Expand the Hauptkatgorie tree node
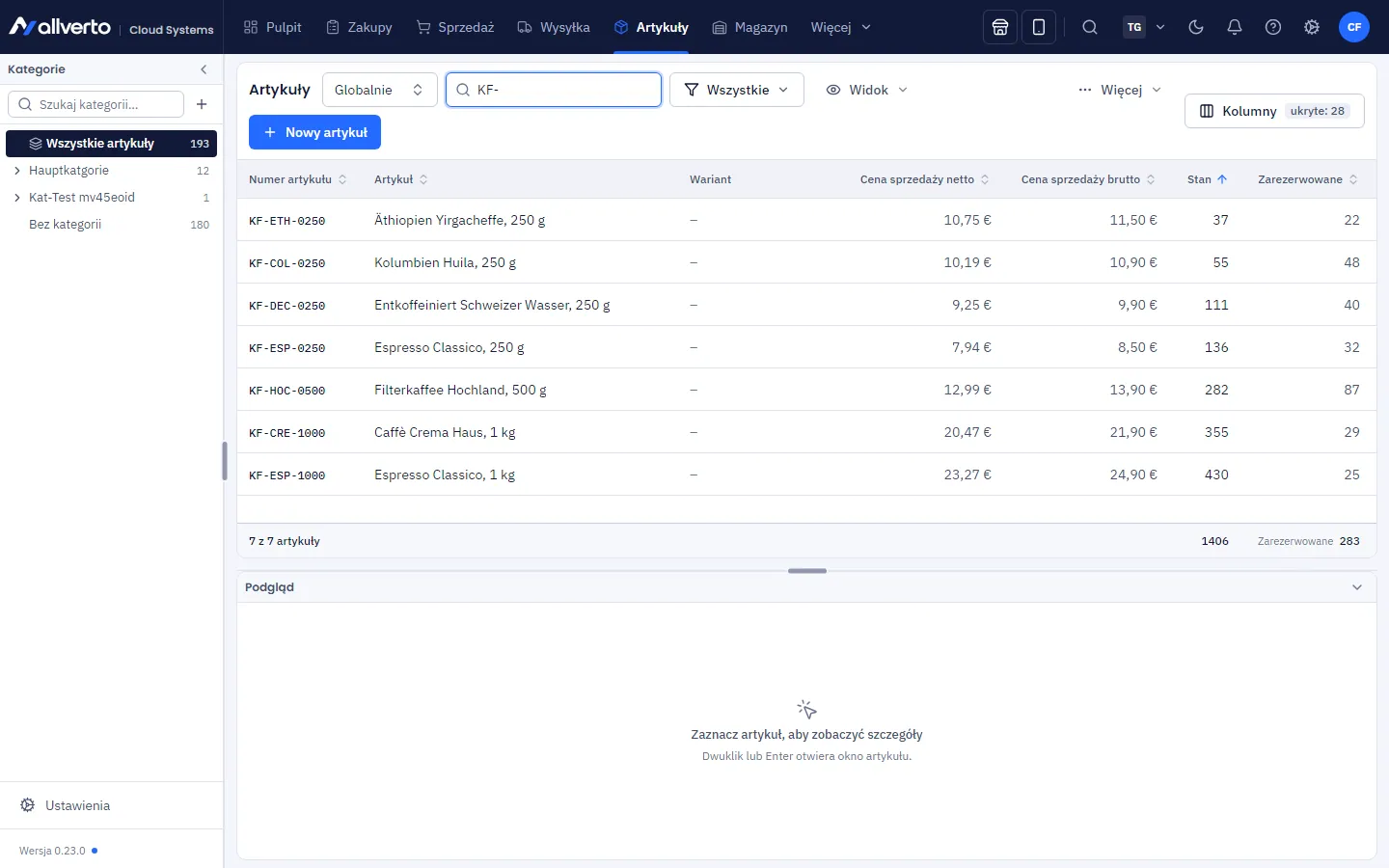 (17, 171)
